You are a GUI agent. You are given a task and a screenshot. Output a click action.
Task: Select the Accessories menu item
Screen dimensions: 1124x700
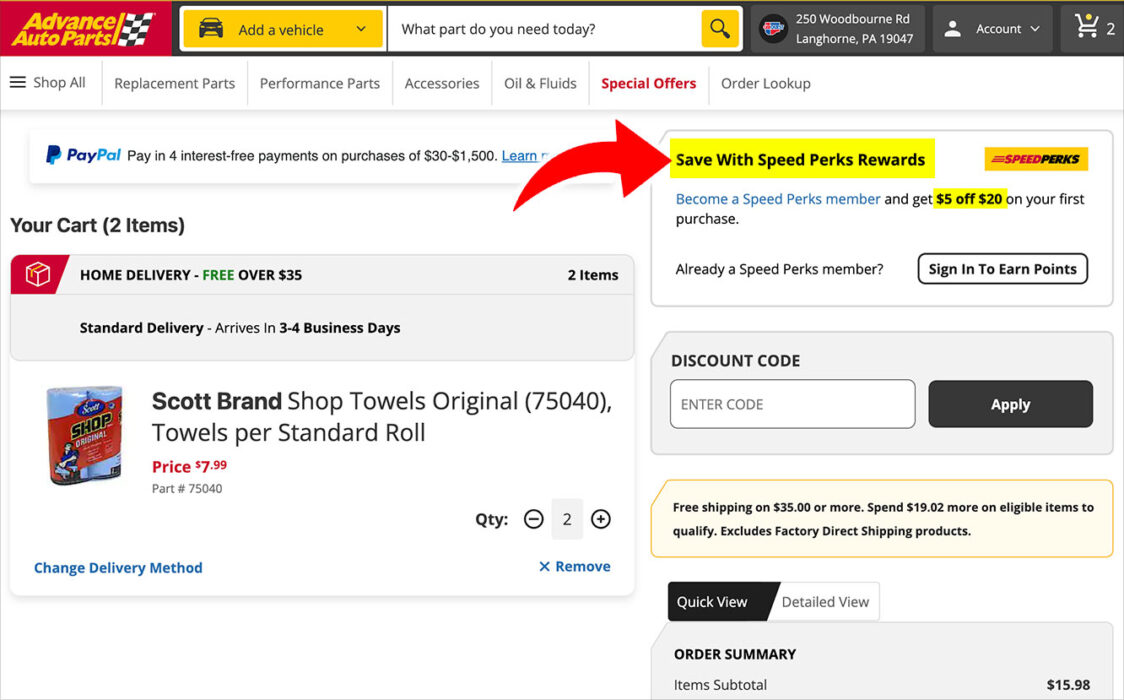(x=442, y=83)
